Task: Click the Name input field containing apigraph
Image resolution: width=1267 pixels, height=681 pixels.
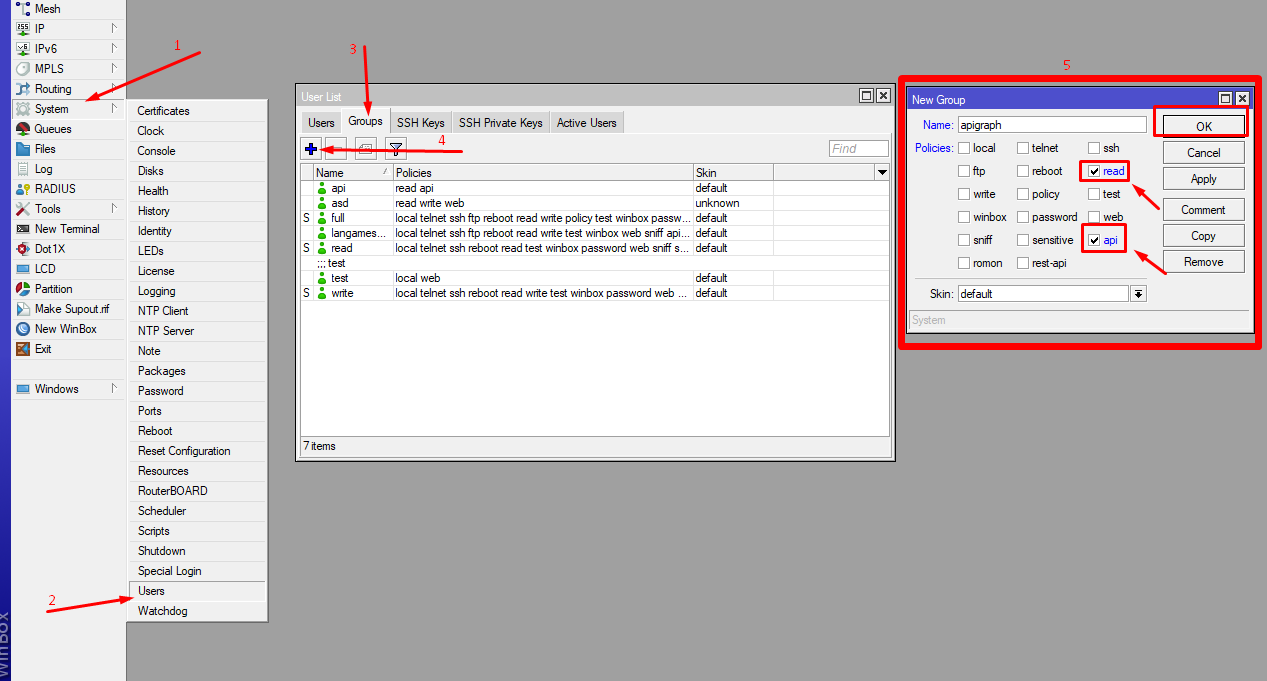Action: click(x=1051, y=125)
